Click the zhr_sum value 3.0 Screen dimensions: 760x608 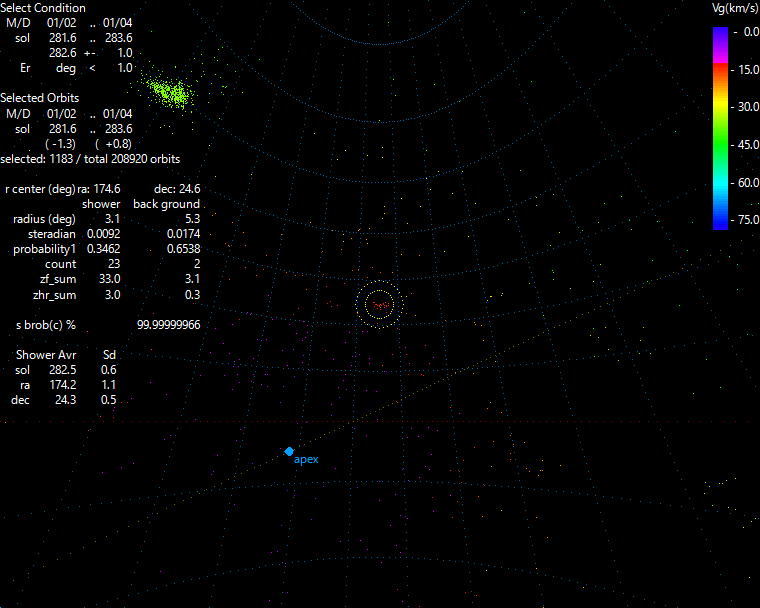pos(112,295)
